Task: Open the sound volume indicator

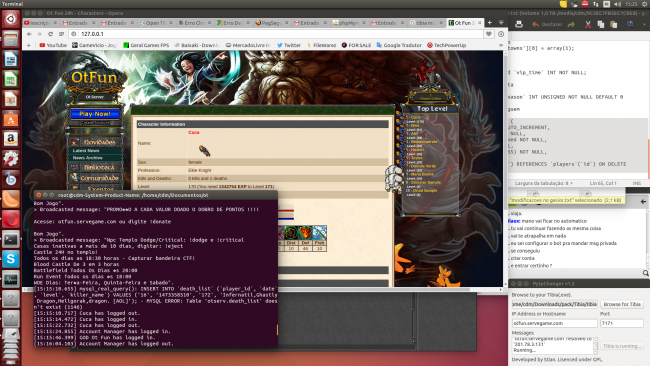Action: (x=618, y=4)
